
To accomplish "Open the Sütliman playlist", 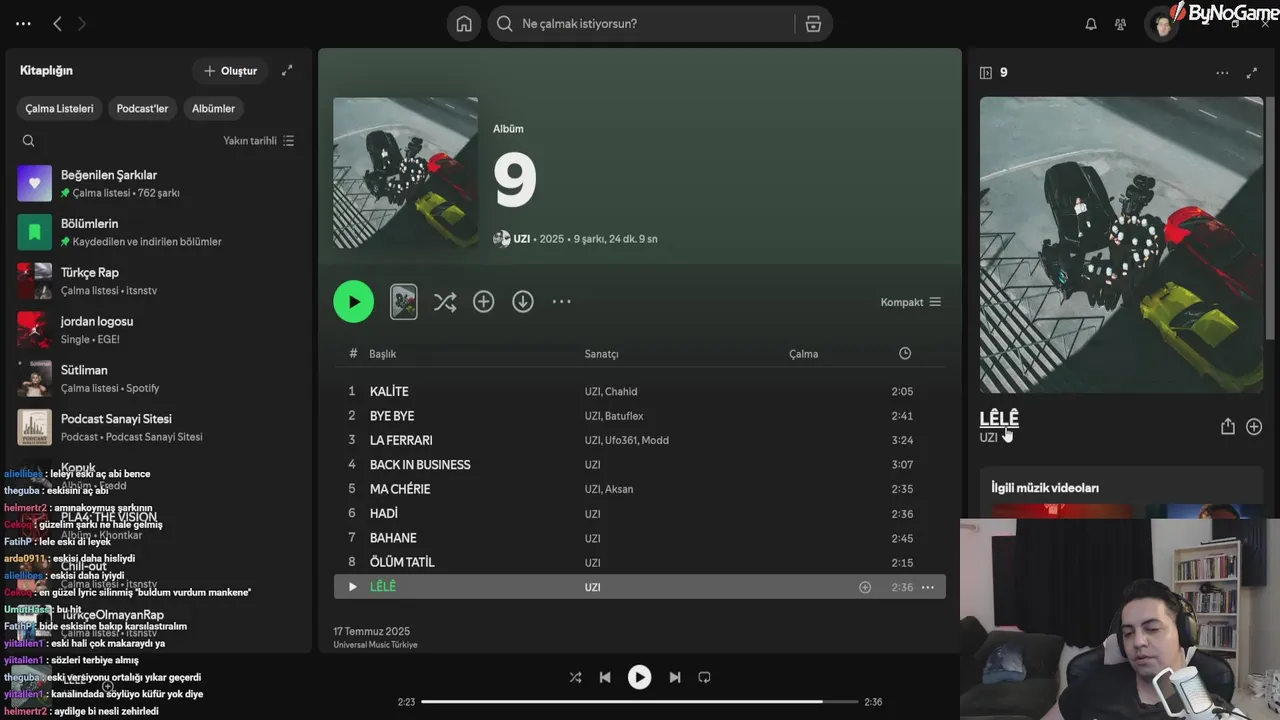I will pyautogui.click(x=160, y=378).
